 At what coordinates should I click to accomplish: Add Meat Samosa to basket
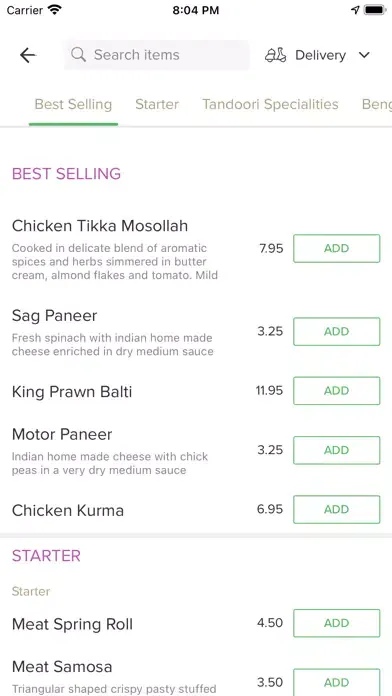[337, 682]
